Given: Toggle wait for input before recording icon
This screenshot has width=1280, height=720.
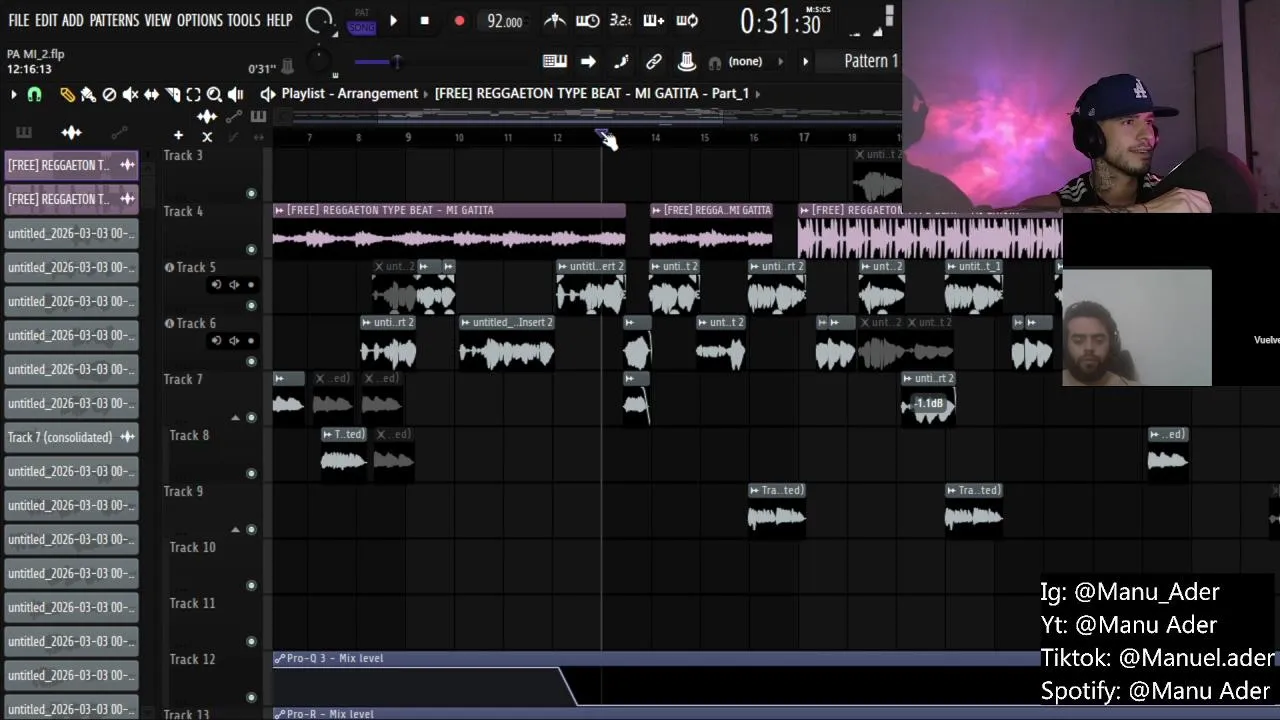Looking at the screenshot, I should point(588,21).
